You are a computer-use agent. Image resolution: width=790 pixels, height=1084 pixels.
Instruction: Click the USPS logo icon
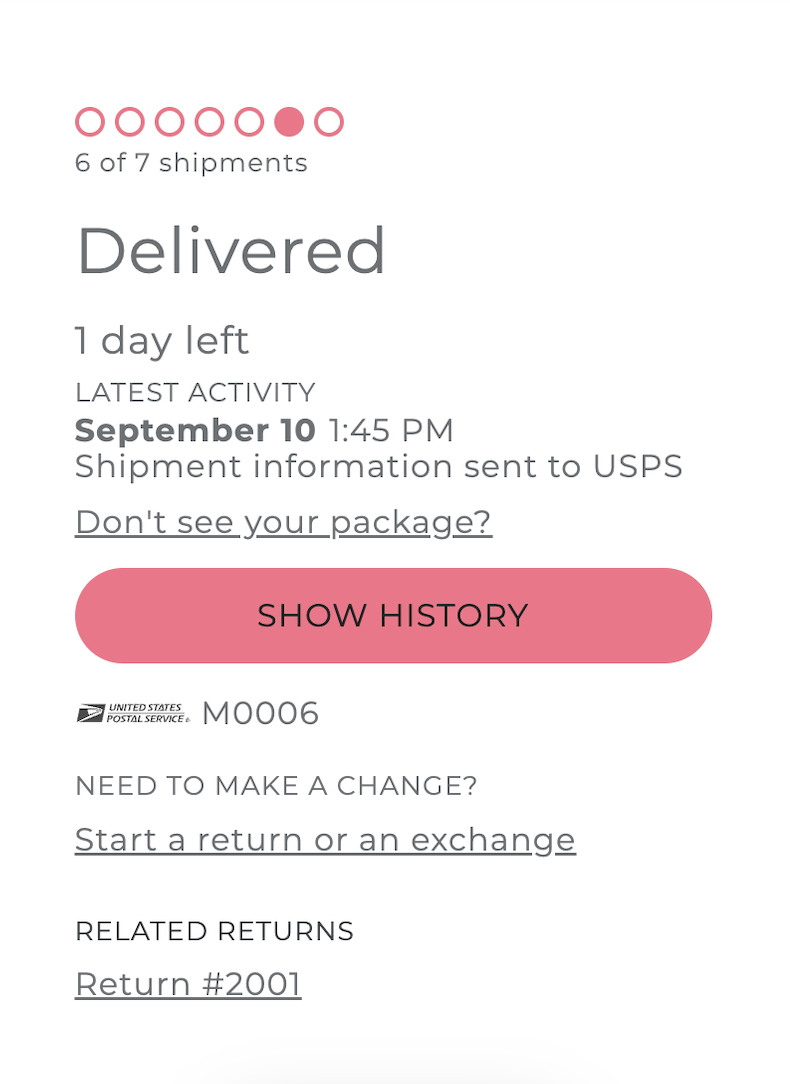133,713
